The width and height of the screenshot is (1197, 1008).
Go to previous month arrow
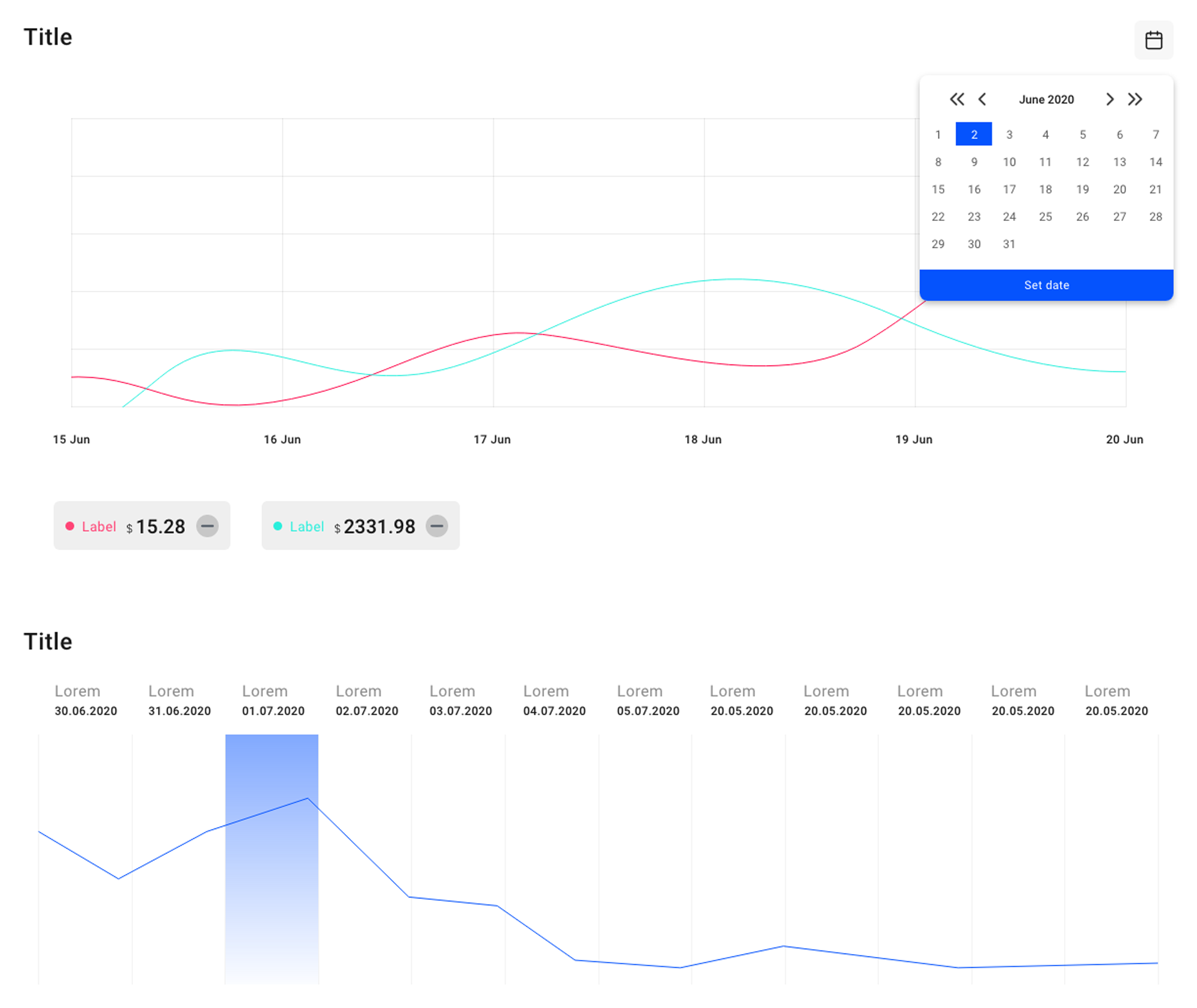[982, 99]
